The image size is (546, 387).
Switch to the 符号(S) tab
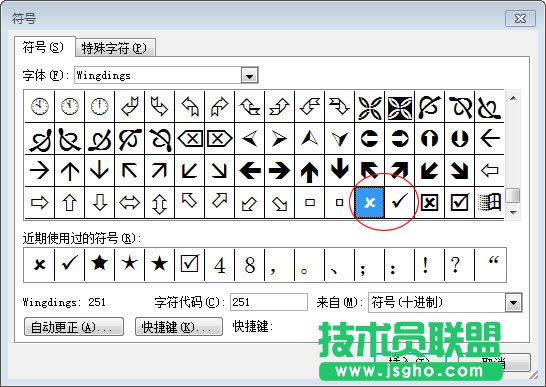coord(44,47)
